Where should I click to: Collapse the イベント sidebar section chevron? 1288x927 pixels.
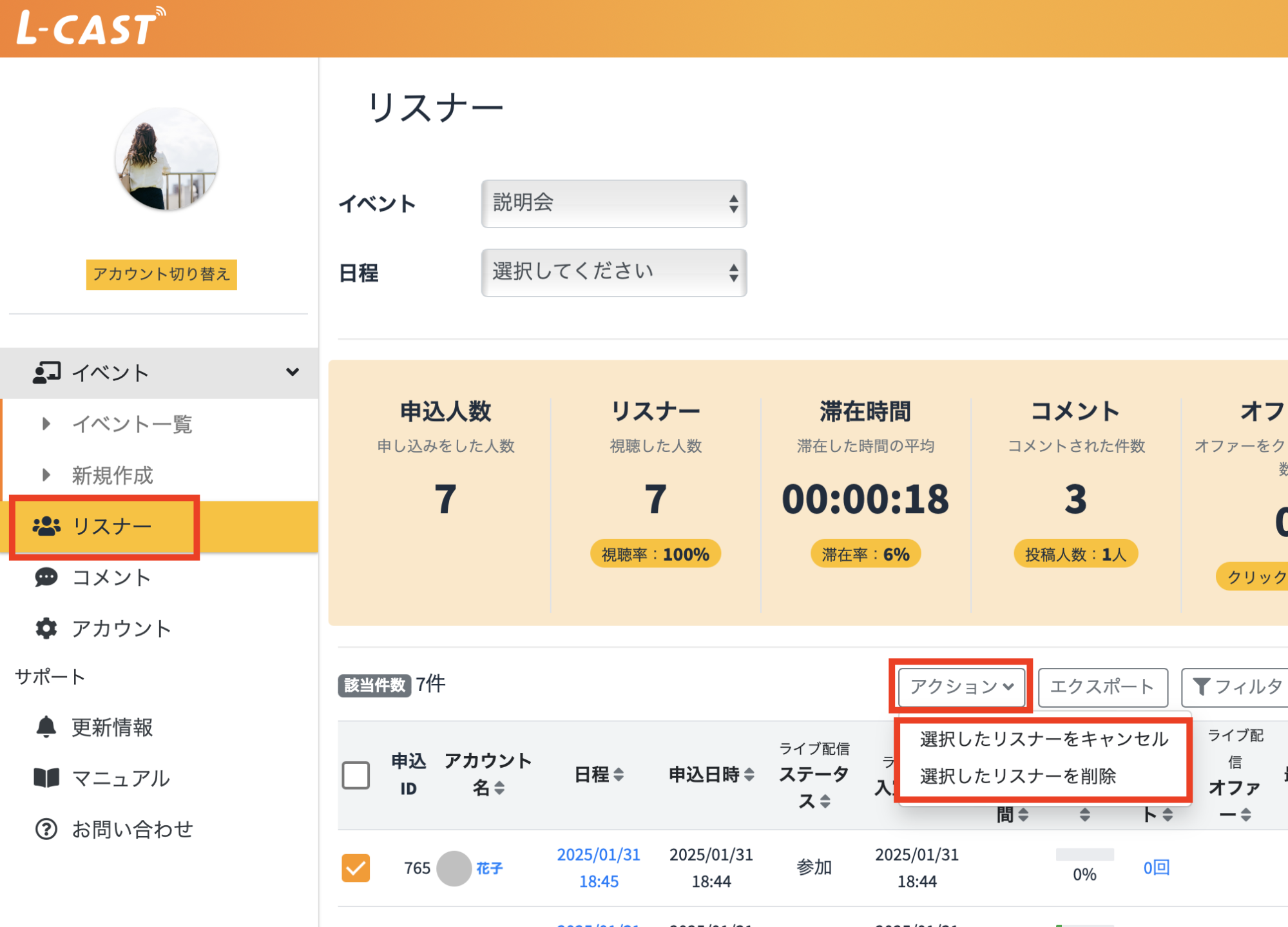(x=293, y=372)
